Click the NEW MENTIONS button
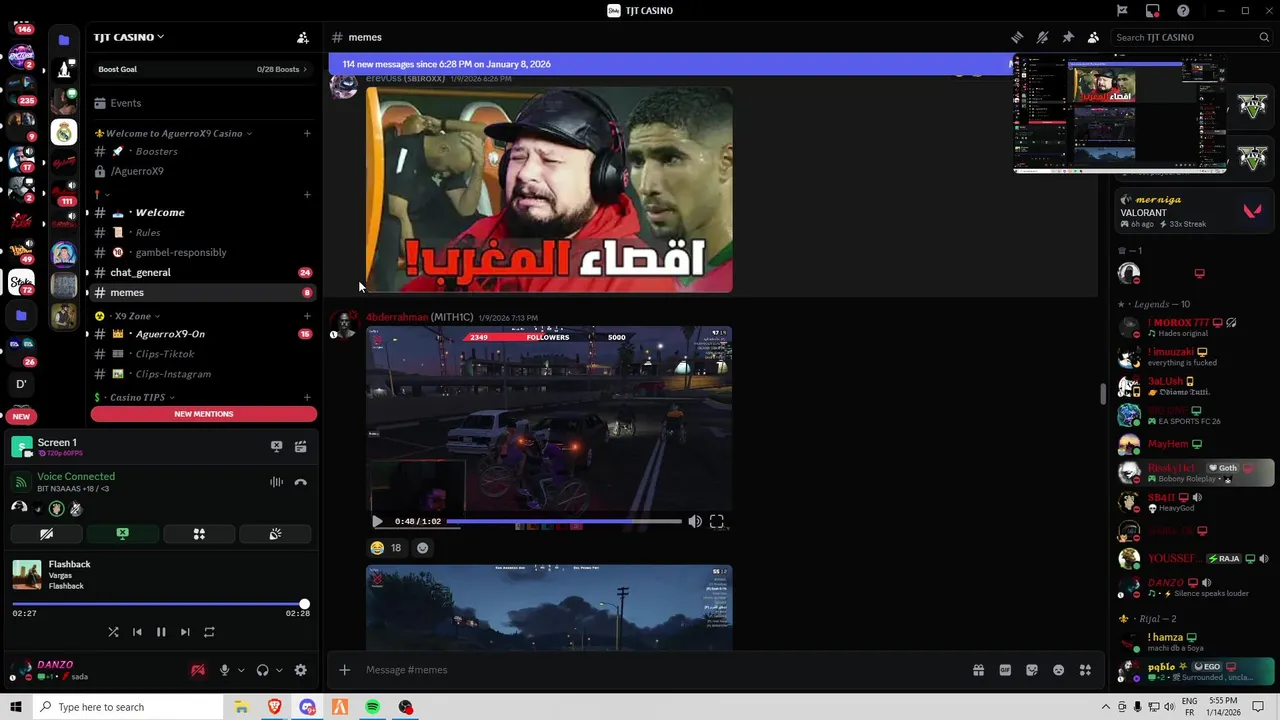The image size is (1280, 720). pyautogui.click(x=204, y=414)
